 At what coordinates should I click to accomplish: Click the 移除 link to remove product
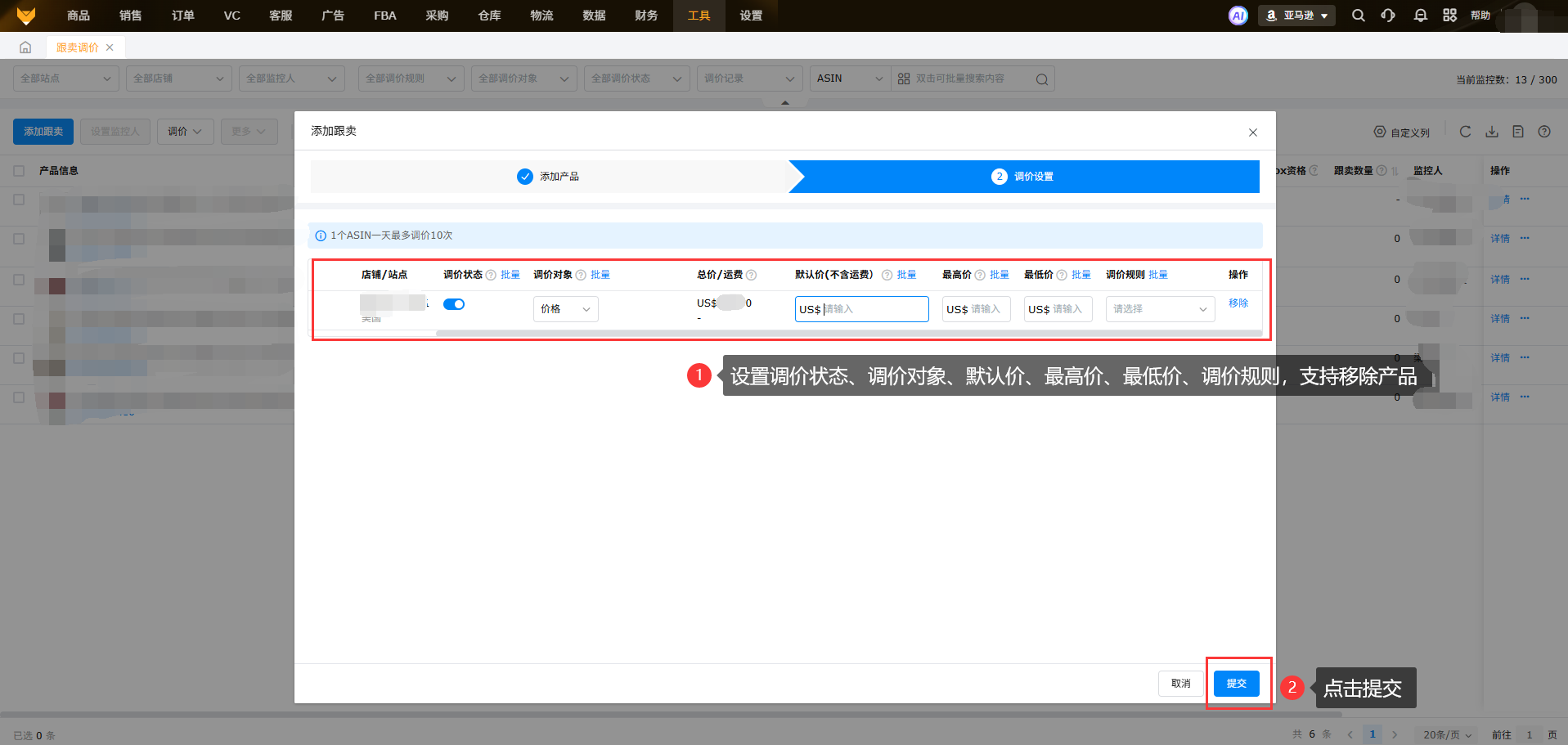(x=1238, y=303)
